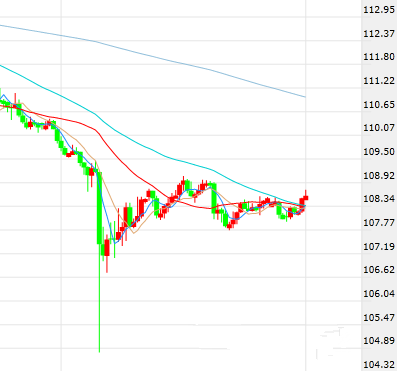
Task: Select the latest red candle at chart right edge
Action: coord(306,197)
